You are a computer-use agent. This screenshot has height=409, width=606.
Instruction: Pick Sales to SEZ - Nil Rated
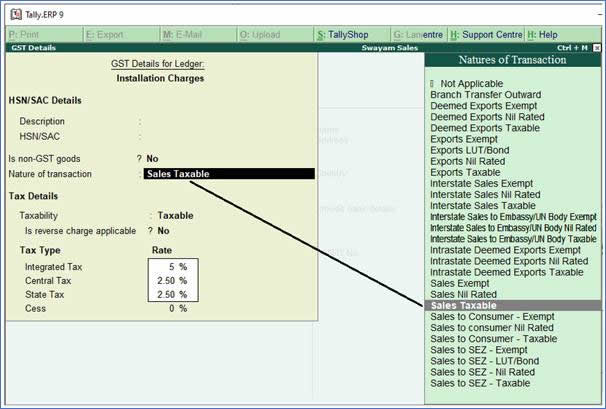click(482, 372)
